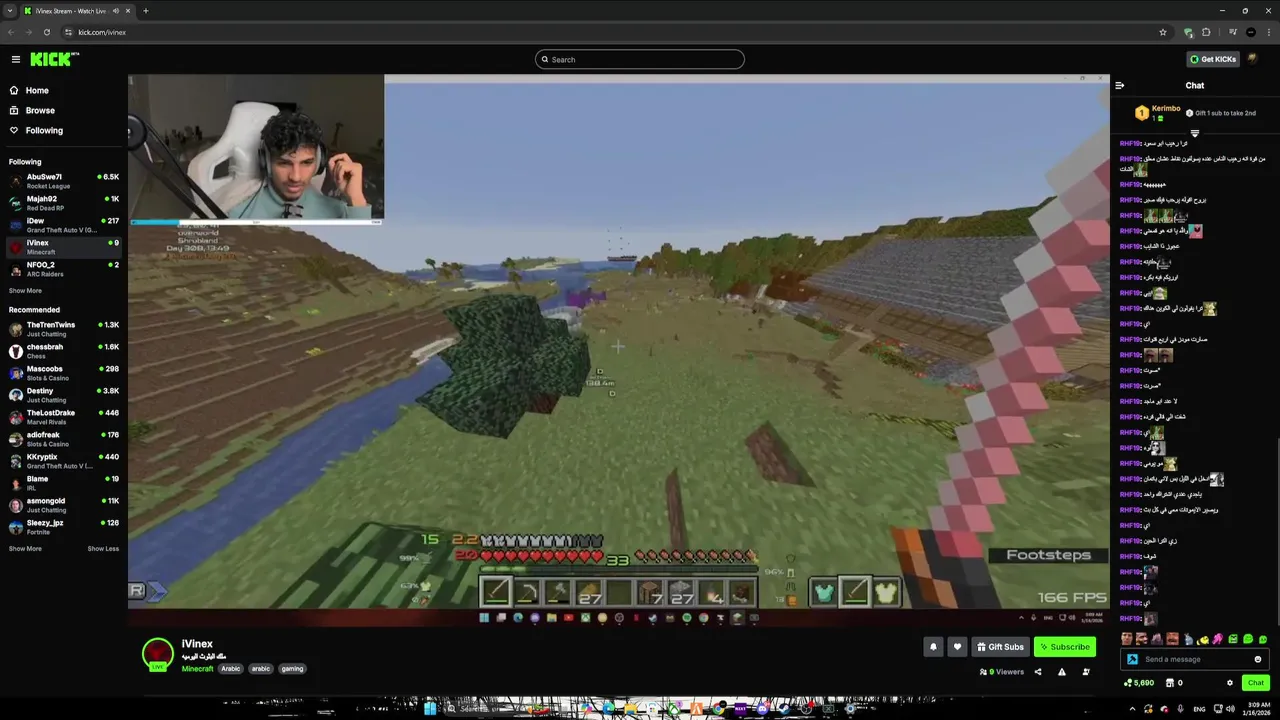The height and width of the screenshot is (720, 1280).
Task: Click into the Send a message field
Action: pos(1195,659)
